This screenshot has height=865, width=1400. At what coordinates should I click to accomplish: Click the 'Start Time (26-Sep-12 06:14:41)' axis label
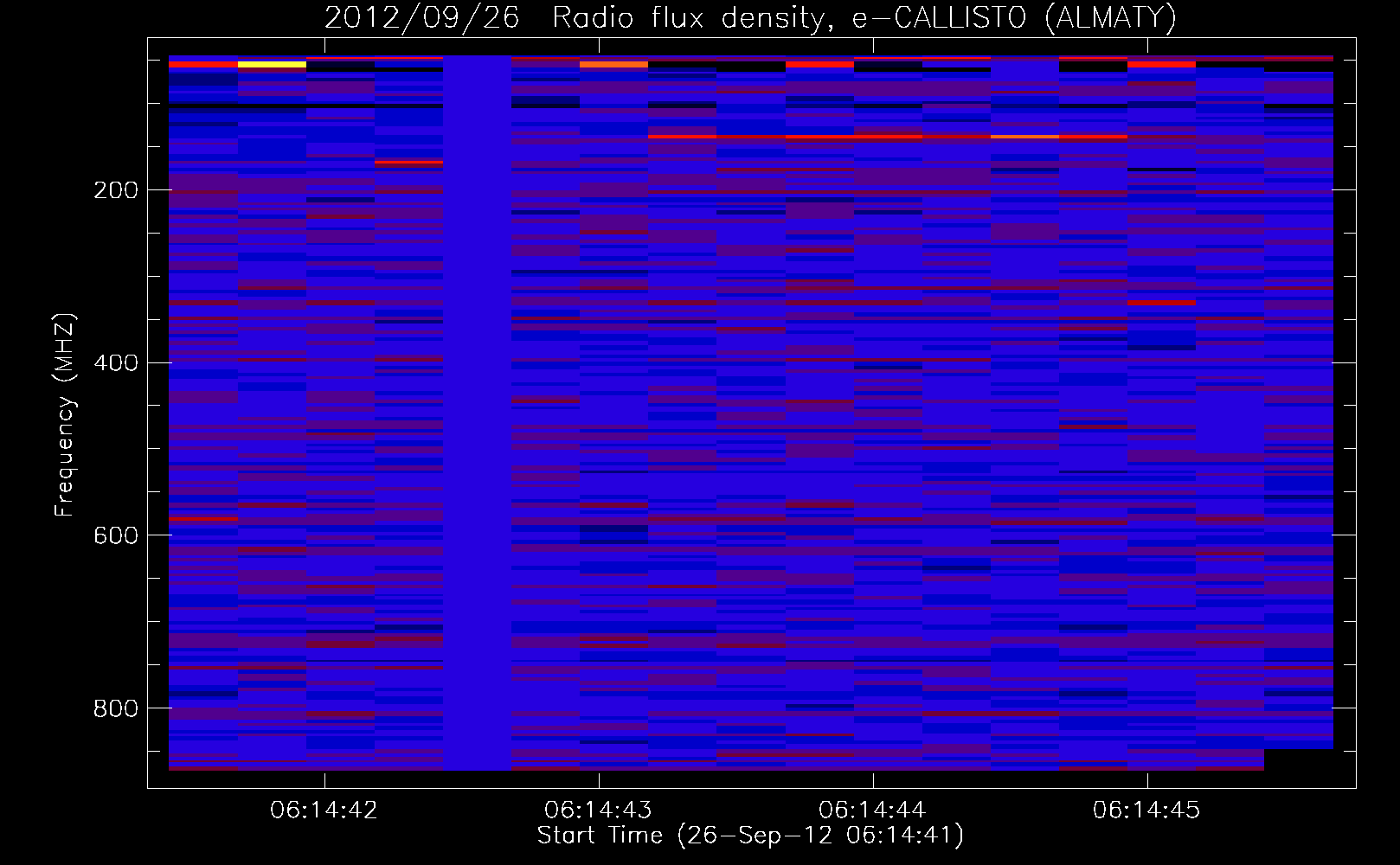point(750,836)
